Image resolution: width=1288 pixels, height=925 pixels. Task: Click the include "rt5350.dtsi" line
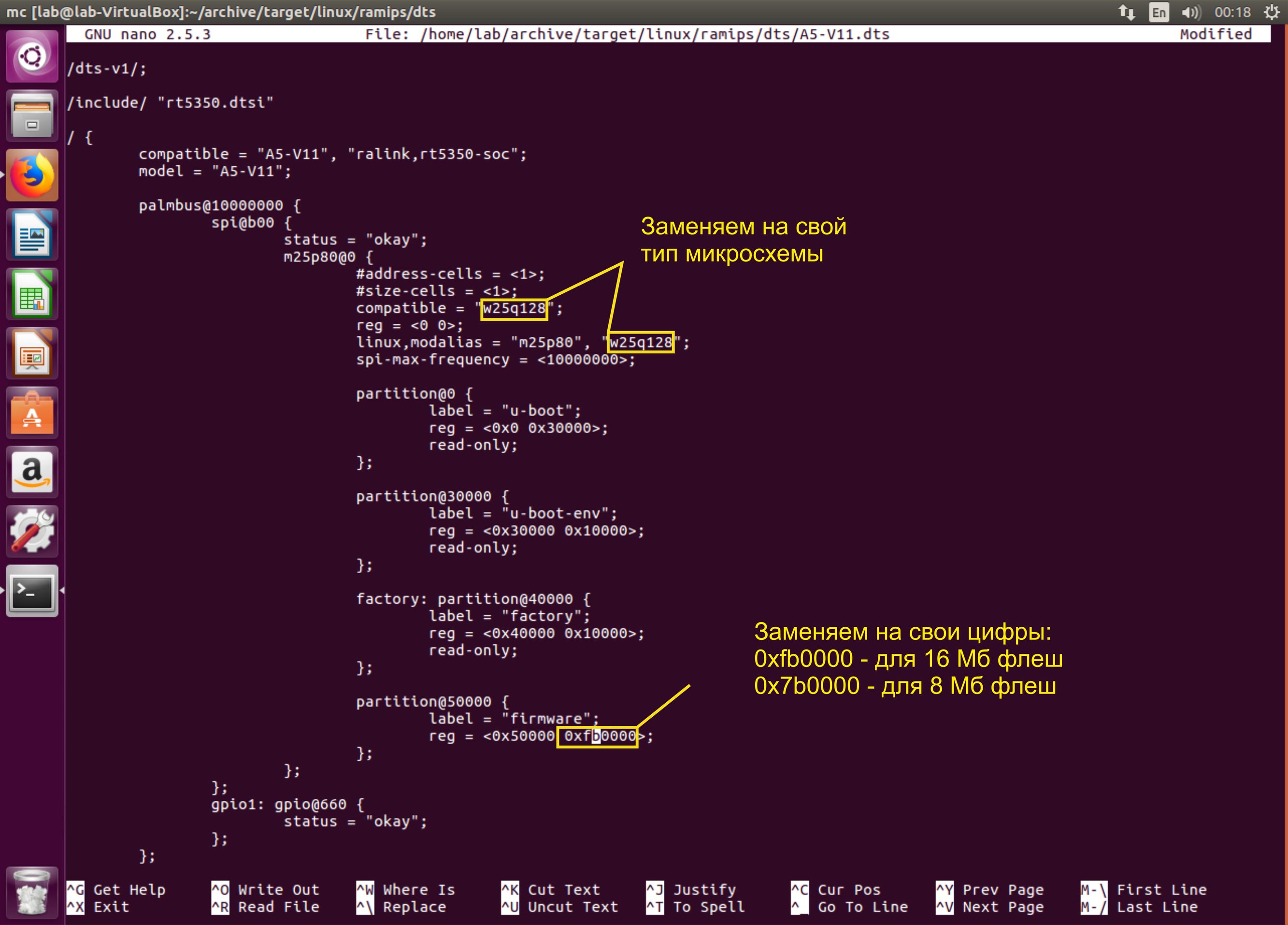[171, 102]
